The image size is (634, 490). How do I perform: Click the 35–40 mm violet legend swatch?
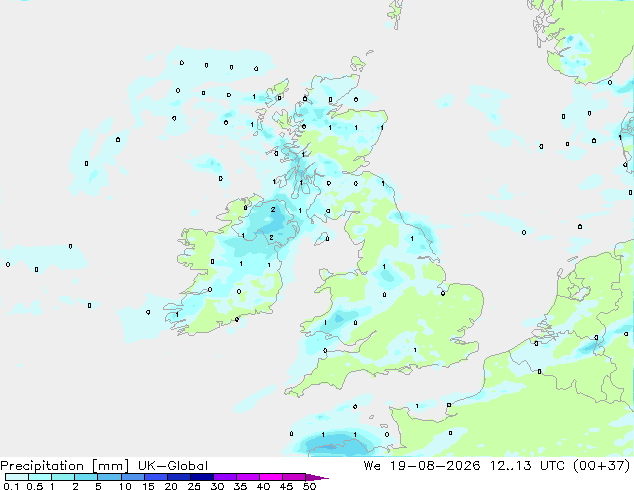tap(248, 477)
